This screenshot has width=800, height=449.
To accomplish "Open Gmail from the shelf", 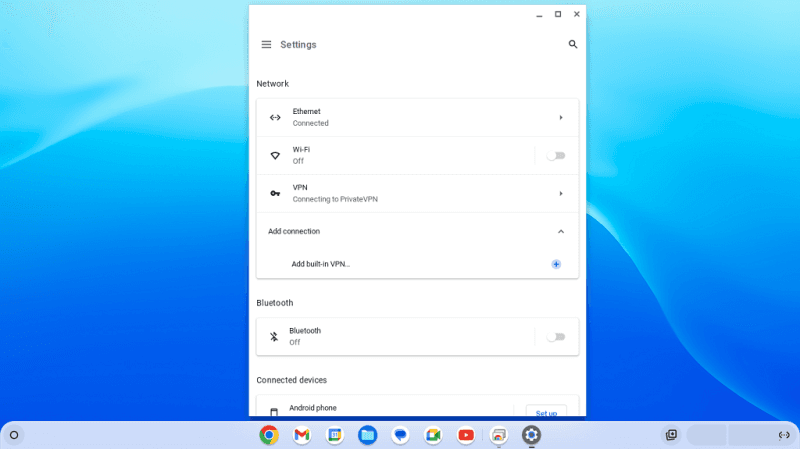I will coord(302,435).
